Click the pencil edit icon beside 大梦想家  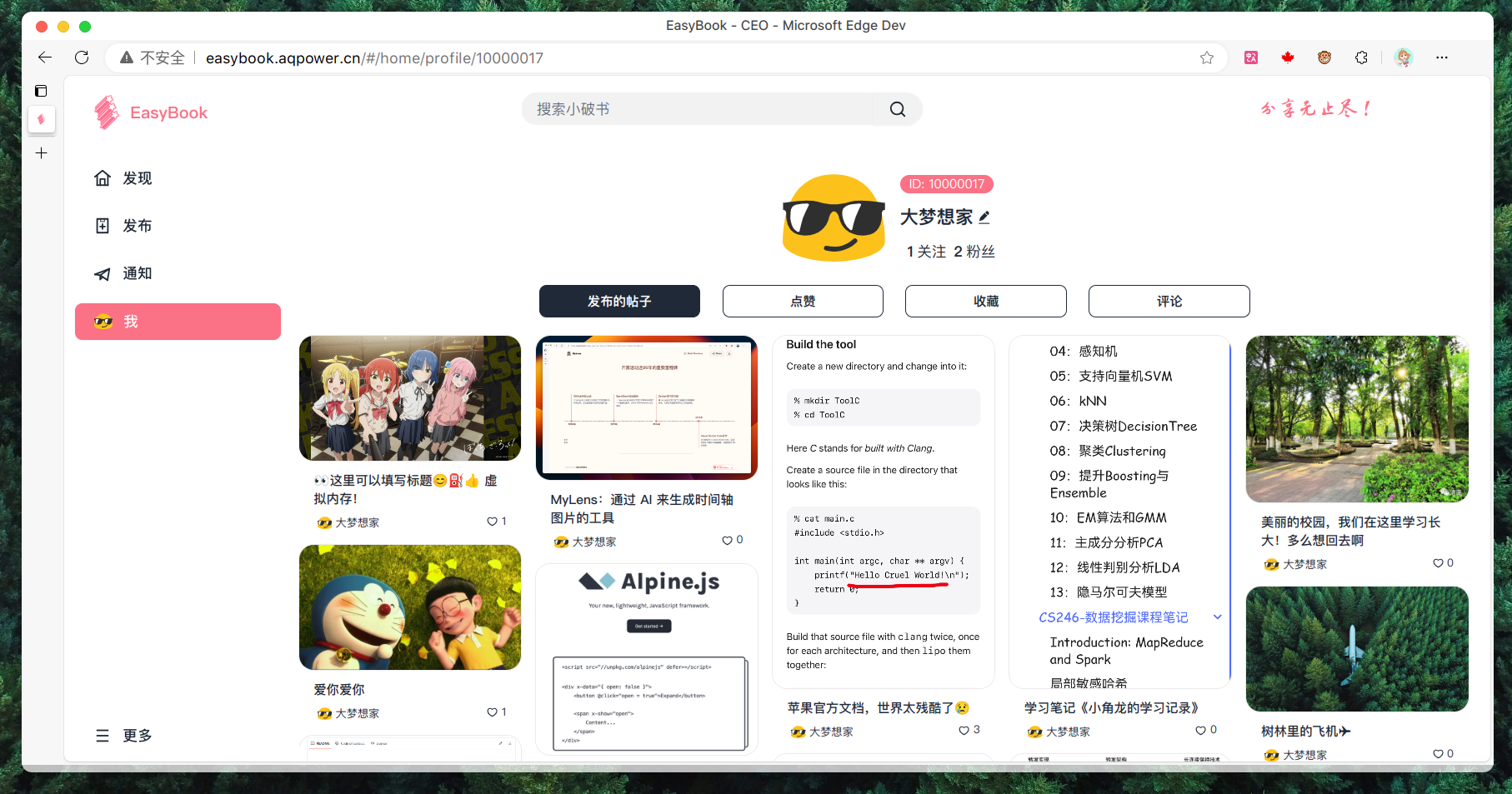pos(984,217)
